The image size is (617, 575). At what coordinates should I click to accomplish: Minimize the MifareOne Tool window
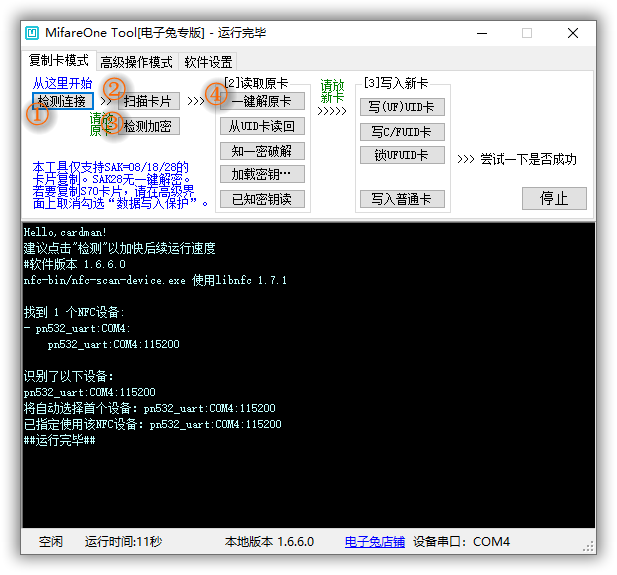tap(482, 33)
